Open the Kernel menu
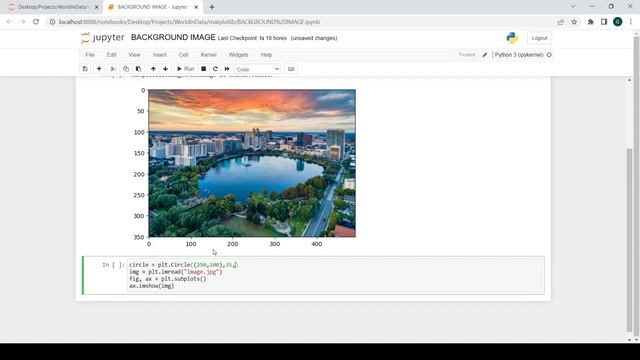 click(208, 55)
